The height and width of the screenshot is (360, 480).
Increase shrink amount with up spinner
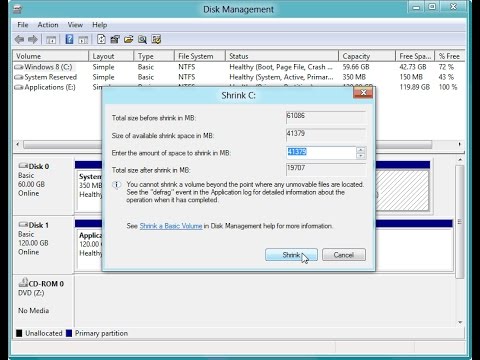tap(361, 150)
